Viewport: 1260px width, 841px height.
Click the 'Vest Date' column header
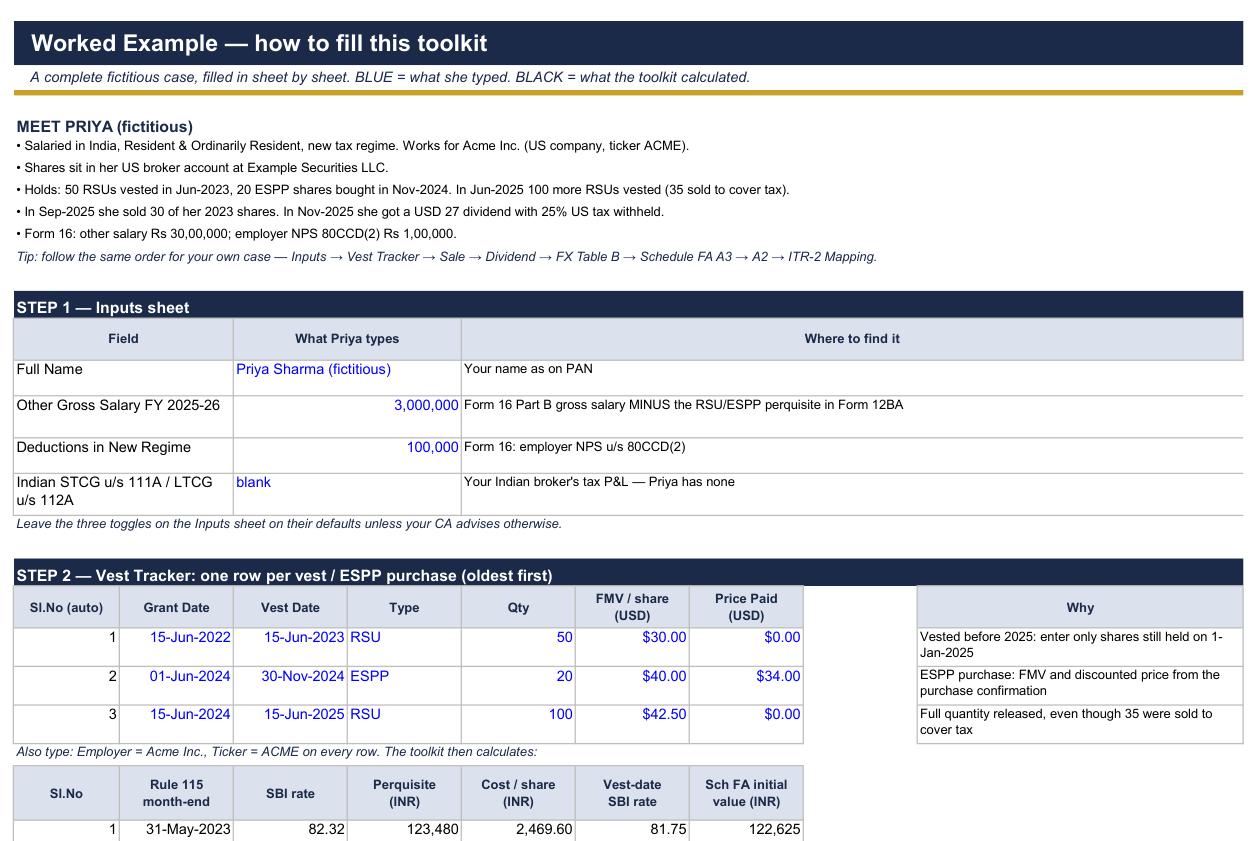(290, 607)
